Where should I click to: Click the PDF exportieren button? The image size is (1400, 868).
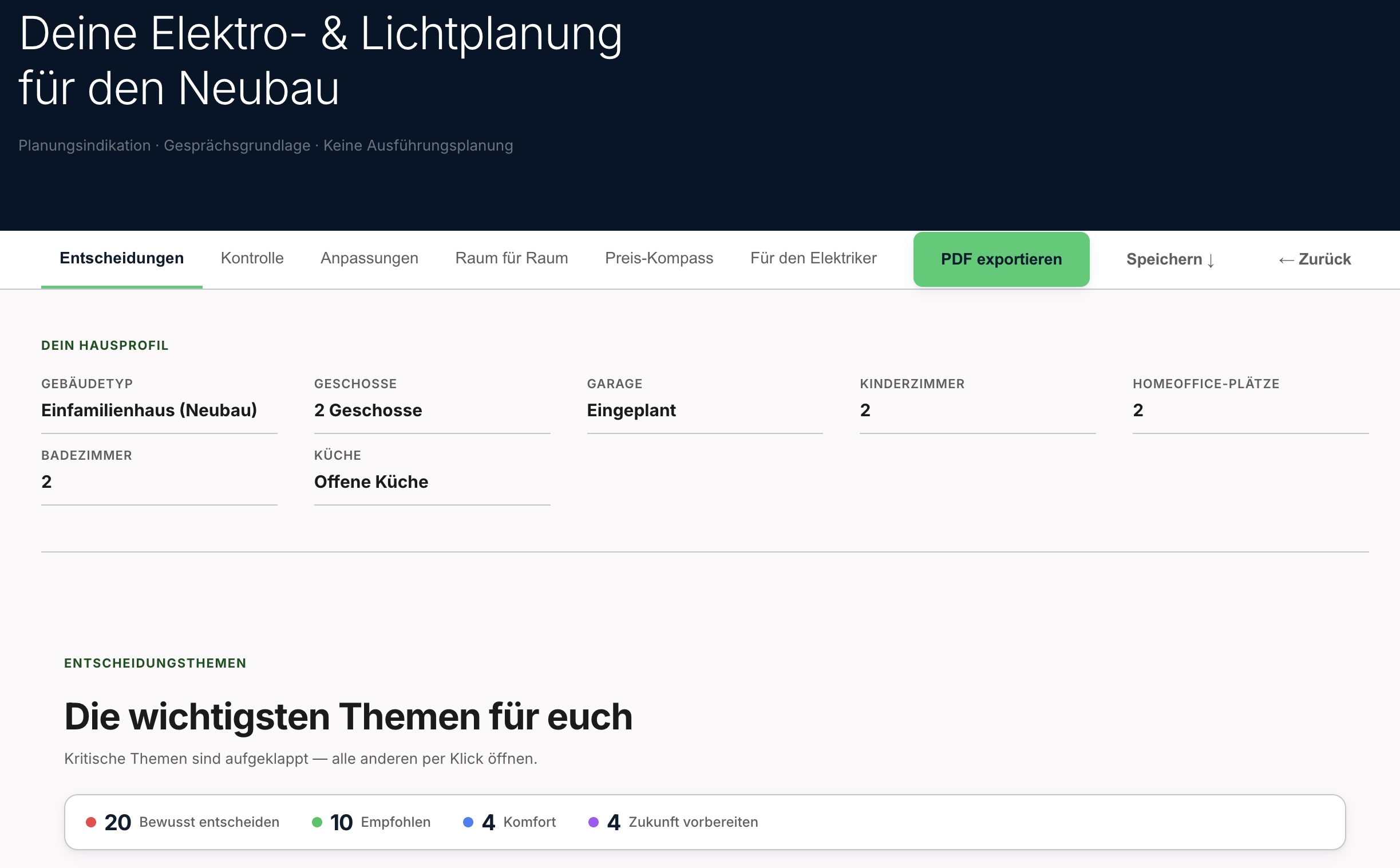(1001, 259)
